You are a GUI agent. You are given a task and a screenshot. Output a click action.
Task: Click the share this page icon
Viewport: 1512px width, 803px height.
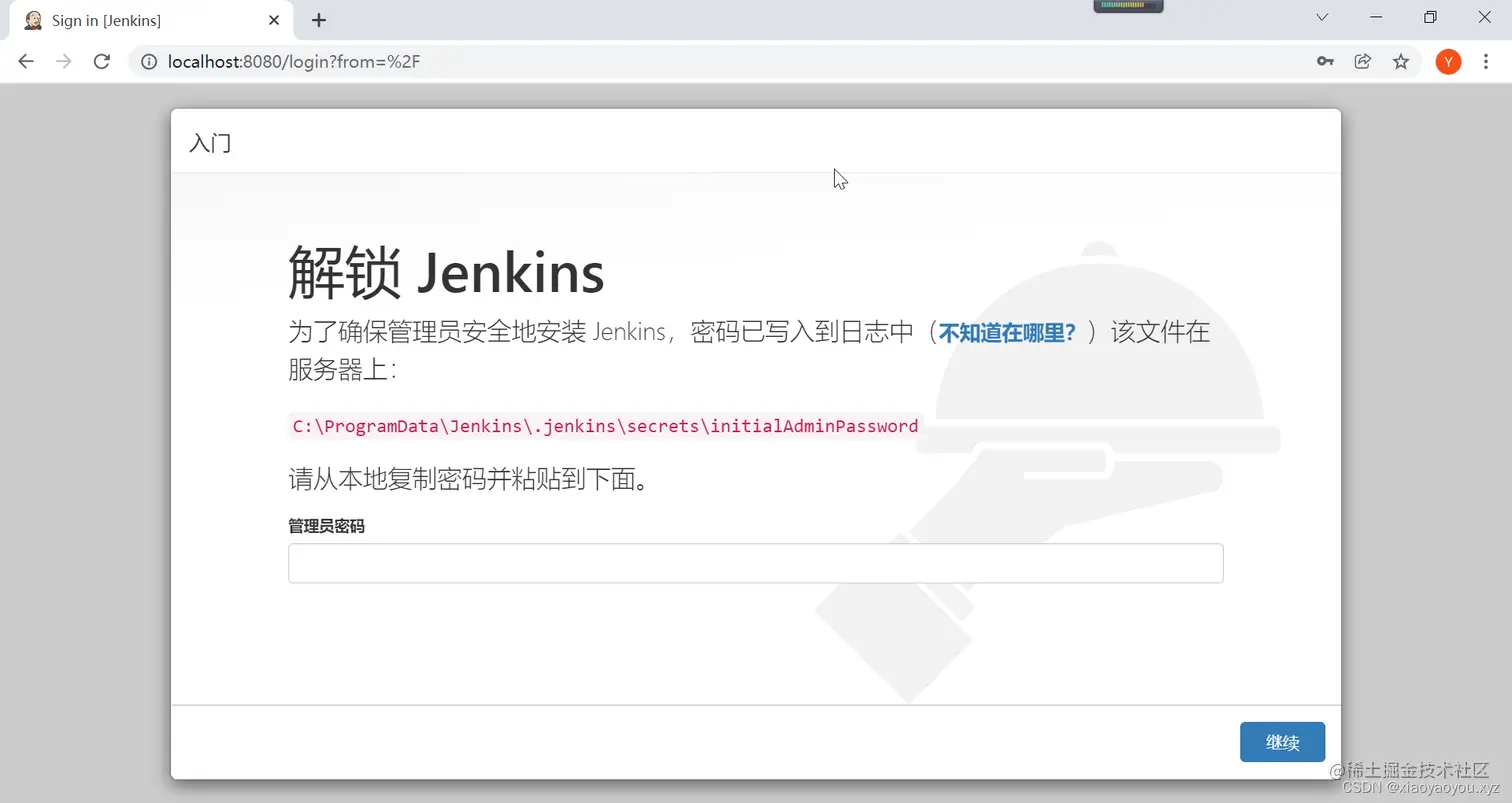coord(1362,61)
